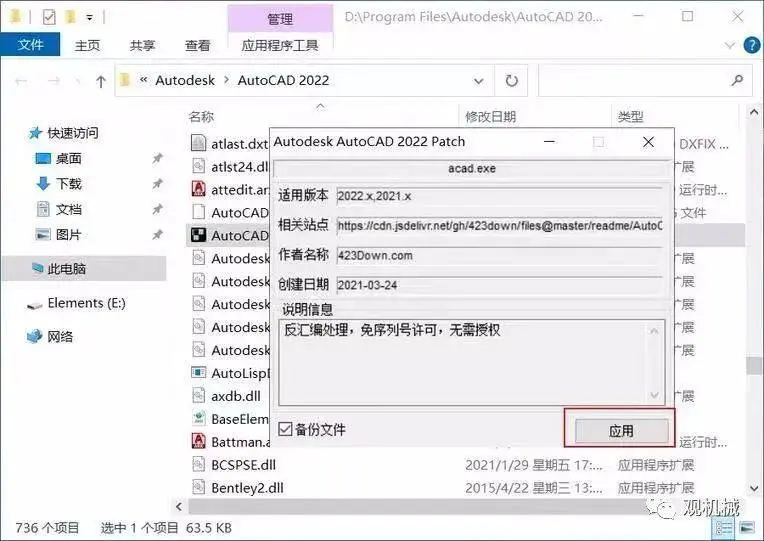Select Elements (E:) drive
This screenshot has width=764, height=541.
click(86, 303)
